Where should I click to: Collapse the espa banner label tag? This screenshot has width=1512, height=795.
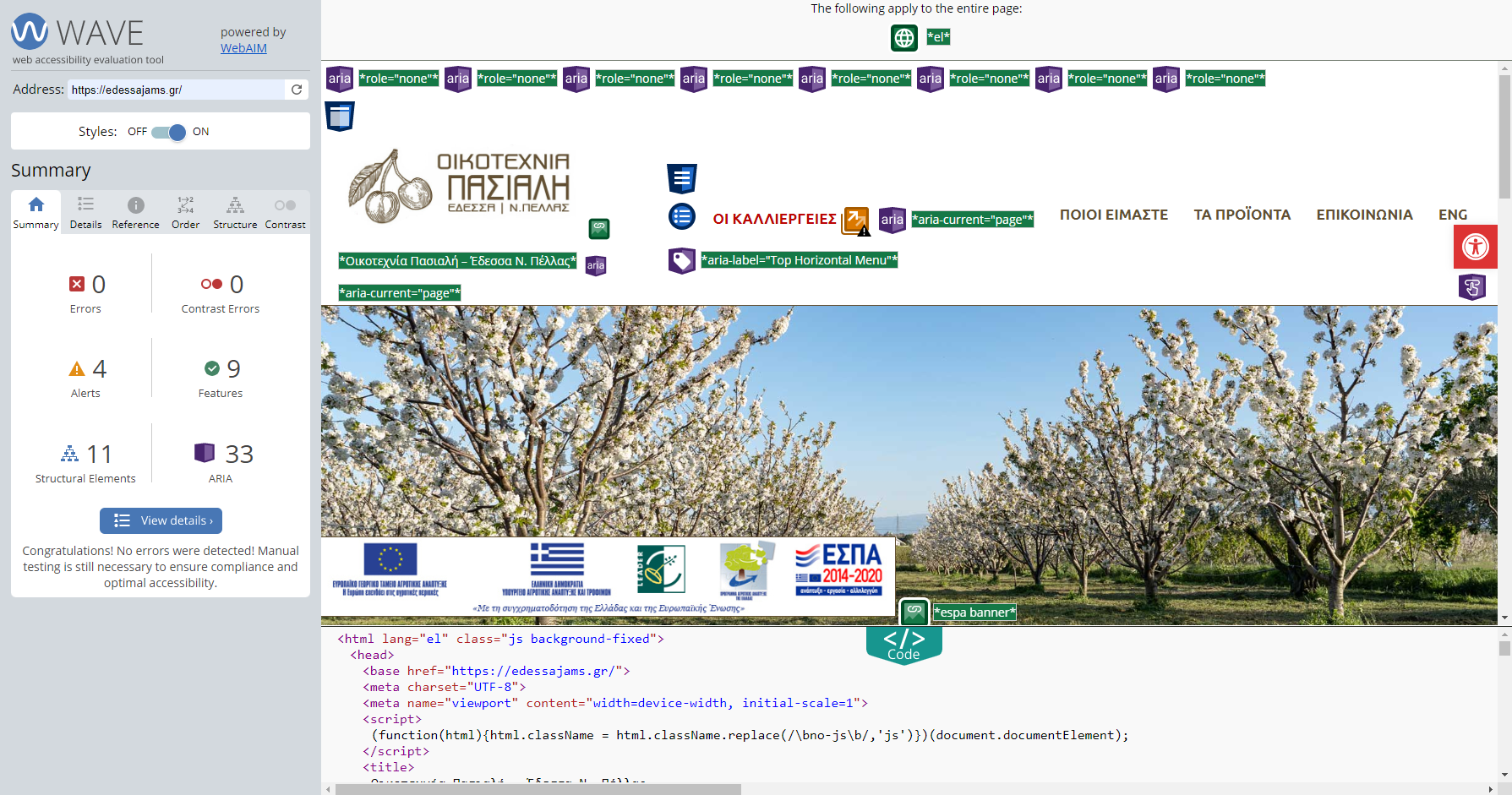point(974,612)
